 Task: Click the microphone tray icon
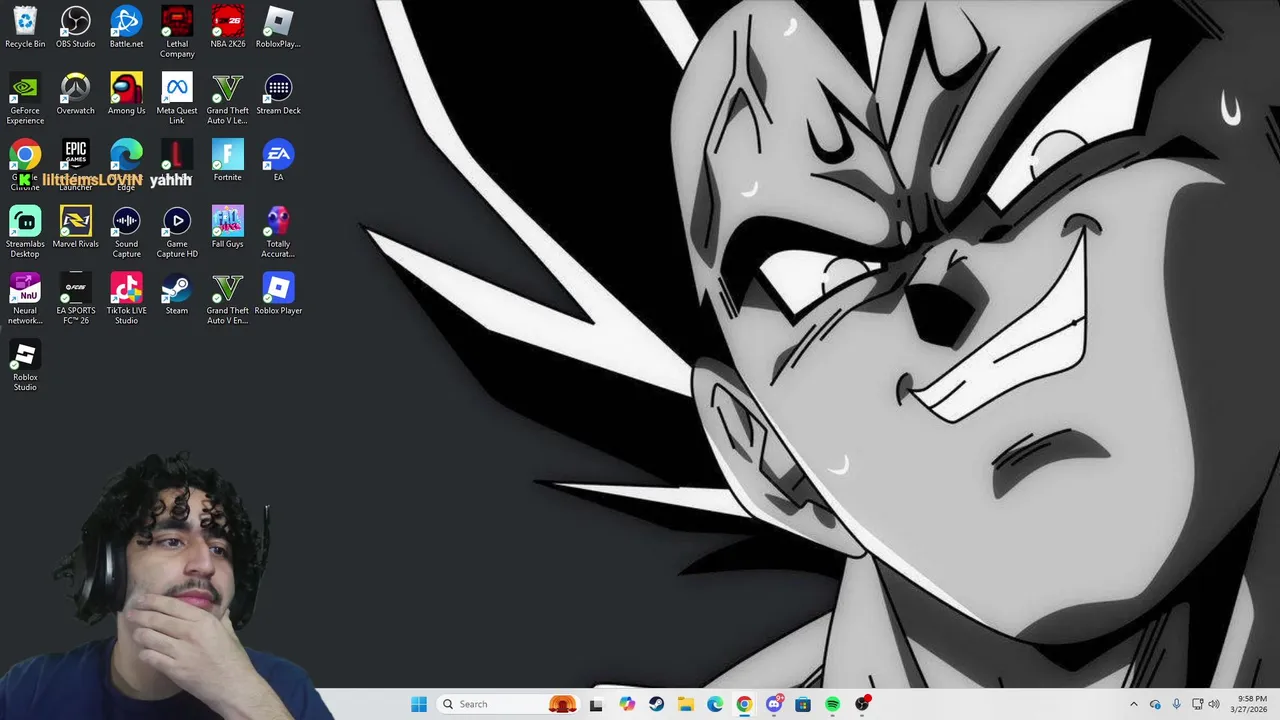pyautogui.click(x=1176, y=704)
